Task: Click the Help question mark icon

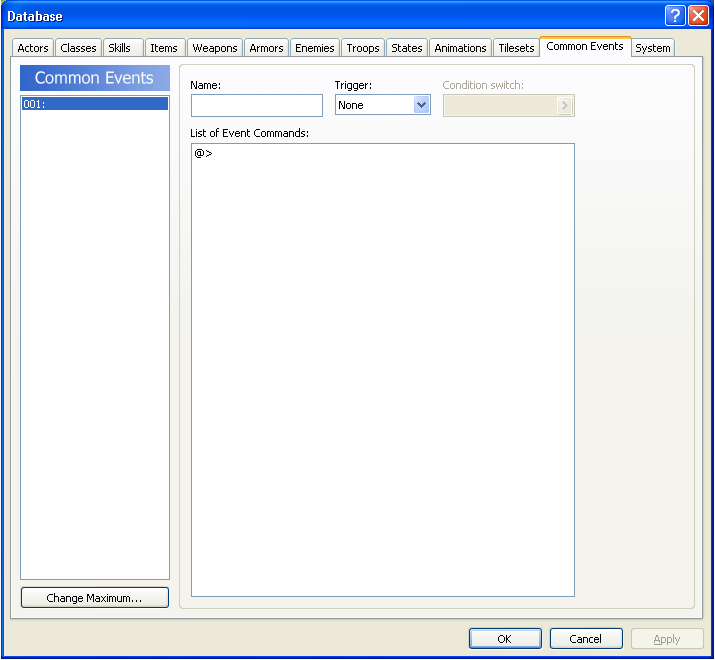Action: (x=675, y=15)
